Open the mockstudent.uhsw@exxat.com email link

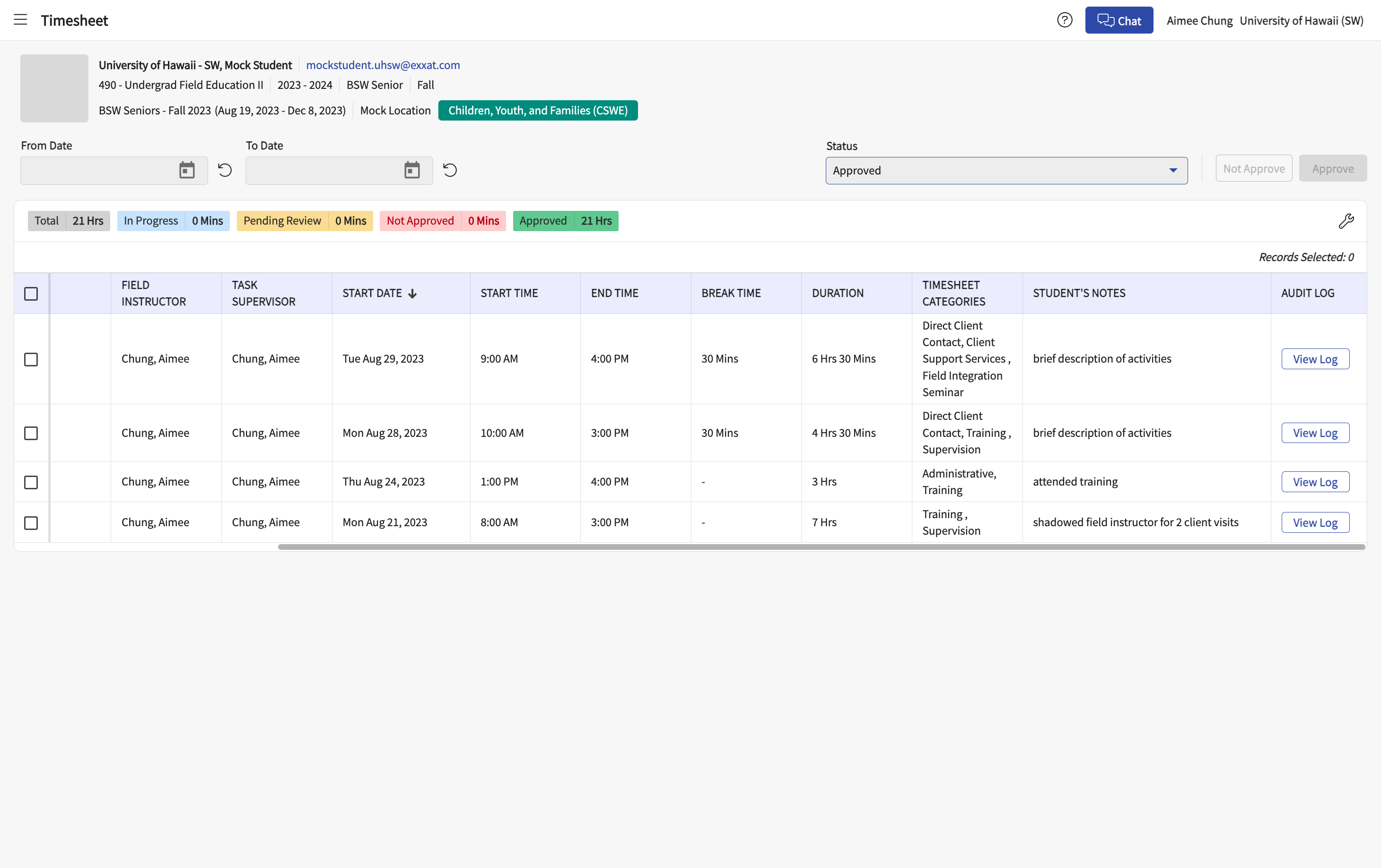click(383, 65)
